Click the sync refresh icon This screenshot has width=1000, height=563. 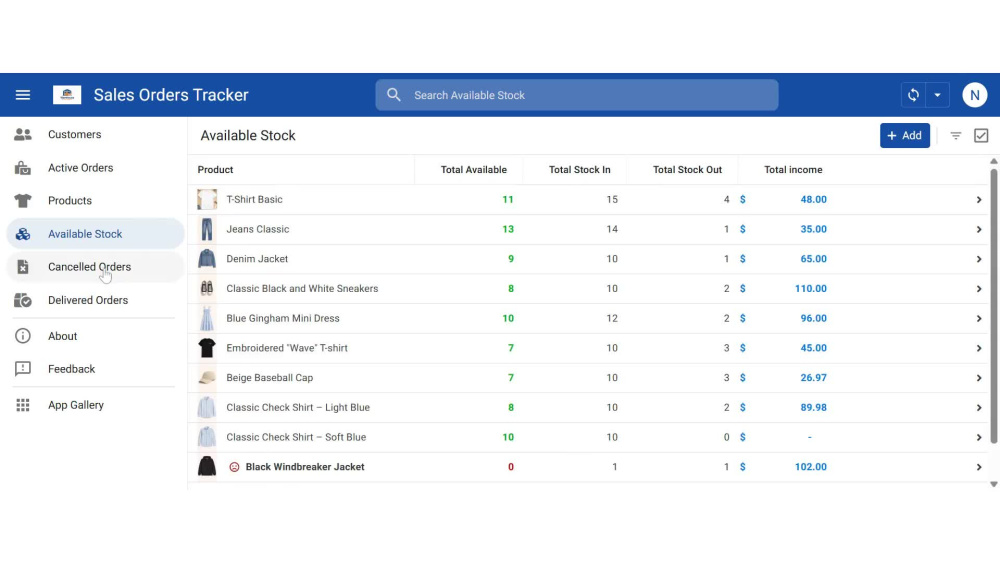point(913,95)
